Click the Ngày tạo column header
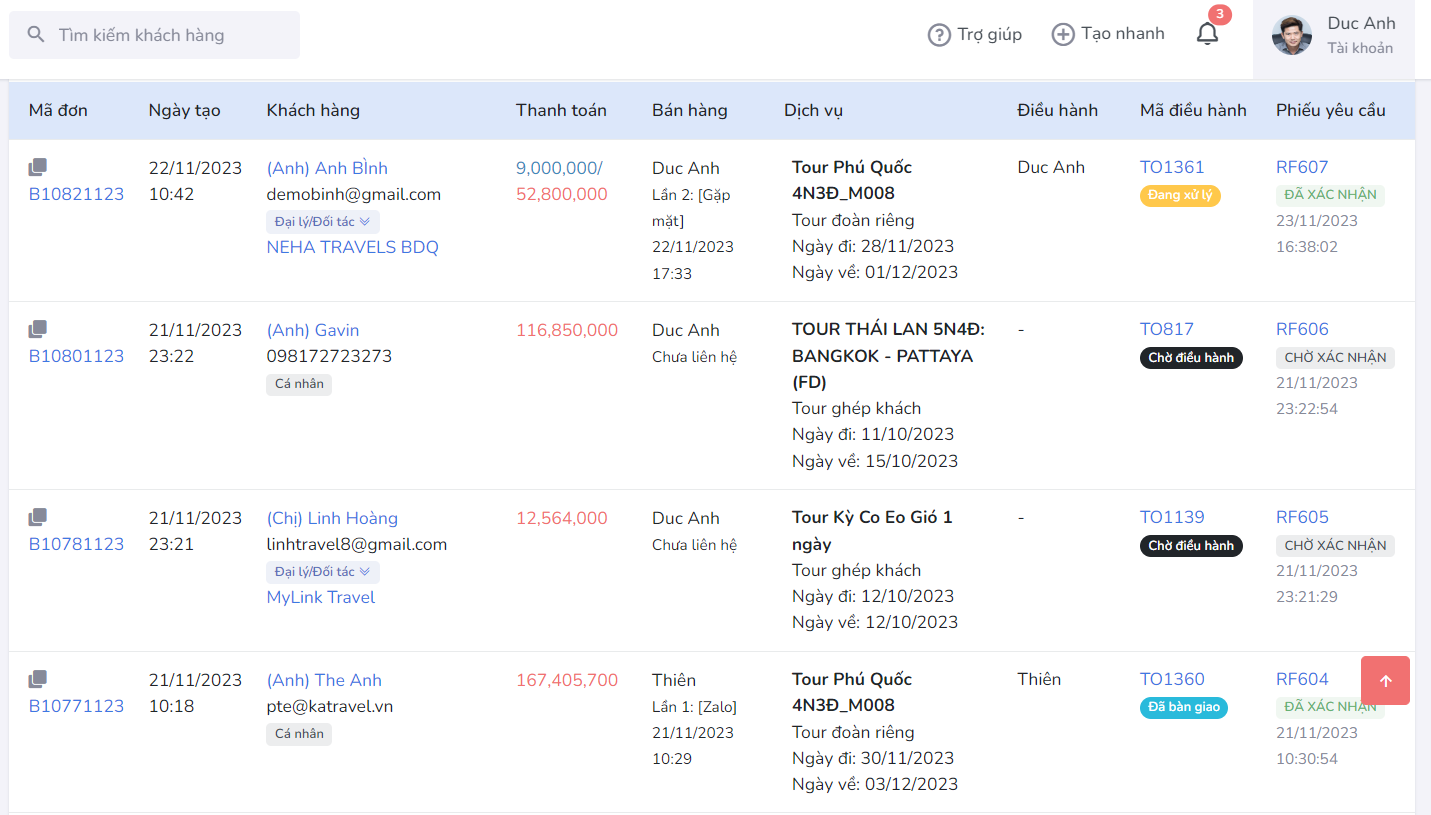Image resolution: width=1431 pixels, height=815 pixels. [184, 110]
